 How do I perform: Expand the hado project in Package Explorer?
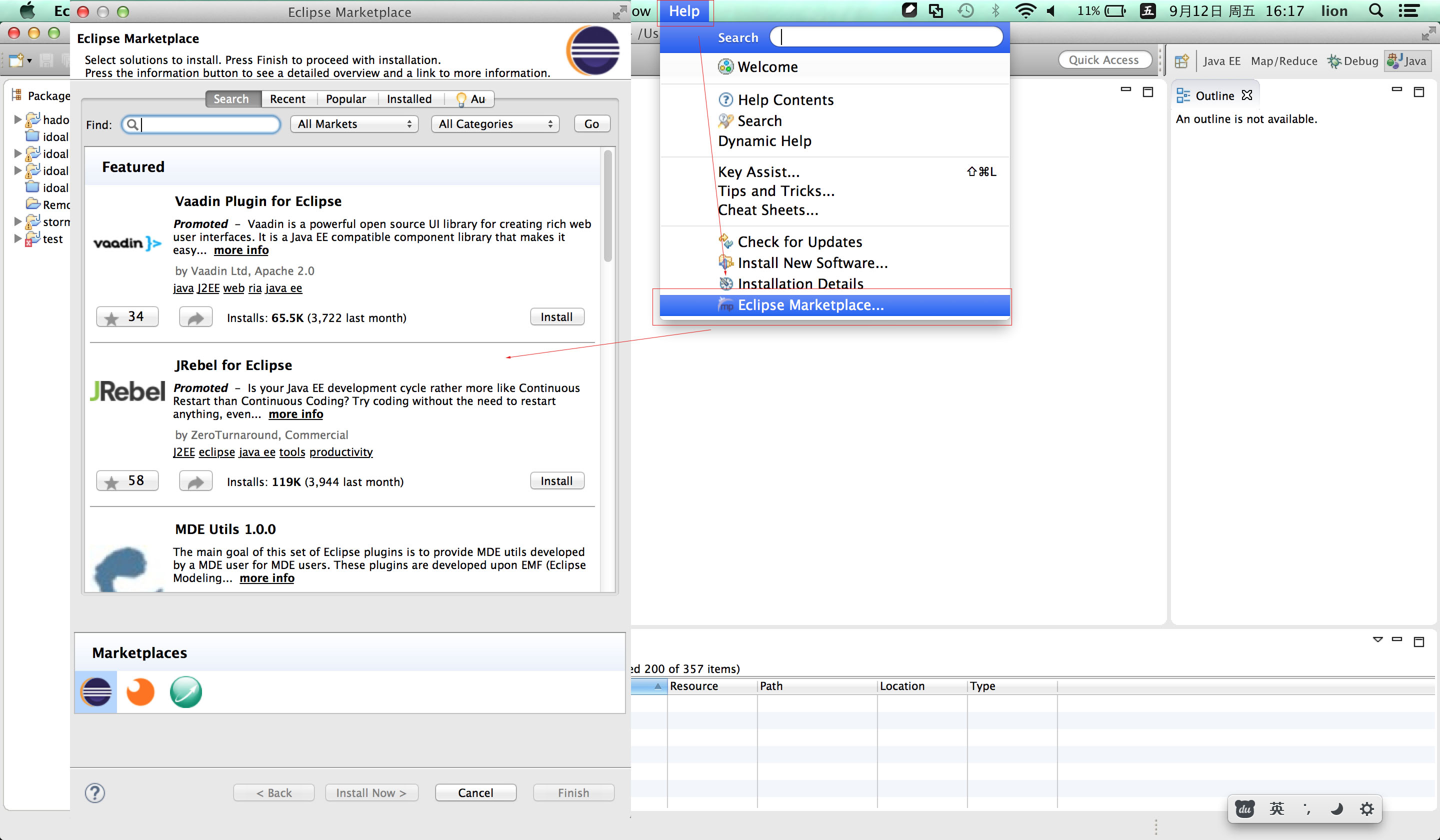tap(17, 119)
